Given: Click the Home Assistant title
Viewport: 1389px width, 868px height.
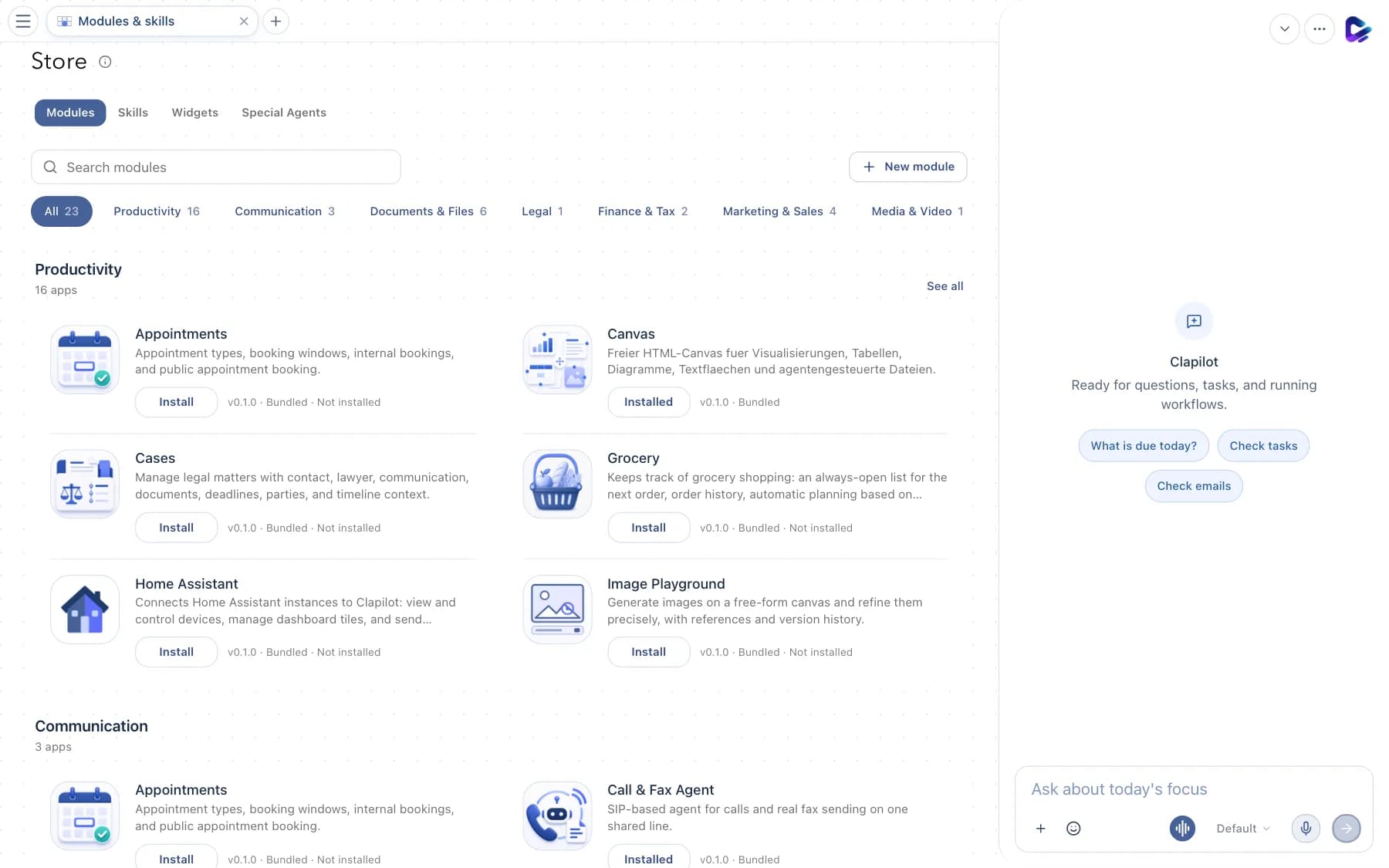Looking at the screenshot, I should [x=186, y=584].
